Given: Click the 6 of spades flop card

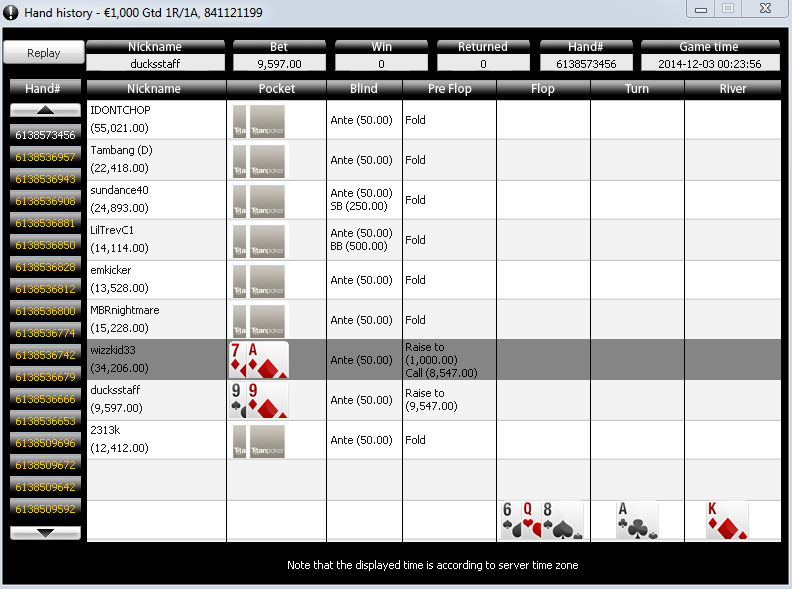Looking at the screenshot, I should coord(510,520).
